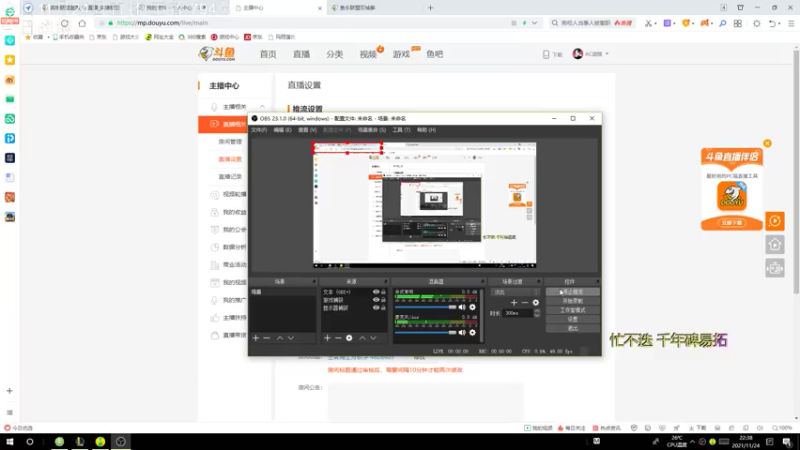Viewport: 800px width, 450px height.
Task: Remove scene transition with minus icon
Action: click(524, 303)
